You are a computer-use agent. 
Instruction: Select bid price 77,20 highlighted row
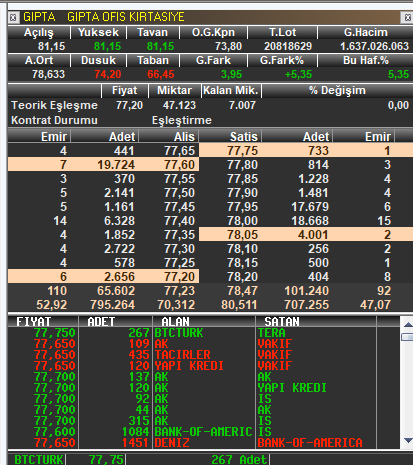179,277
